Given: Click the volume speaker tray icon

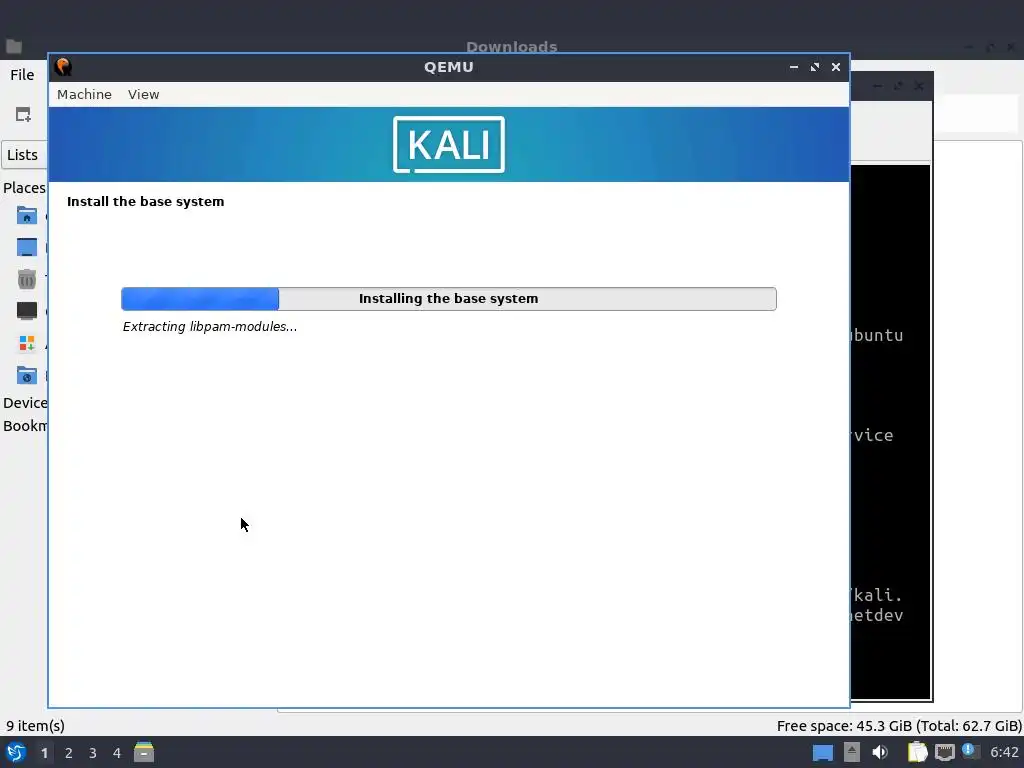Looking at the screenshot, I should pos(880,752).
